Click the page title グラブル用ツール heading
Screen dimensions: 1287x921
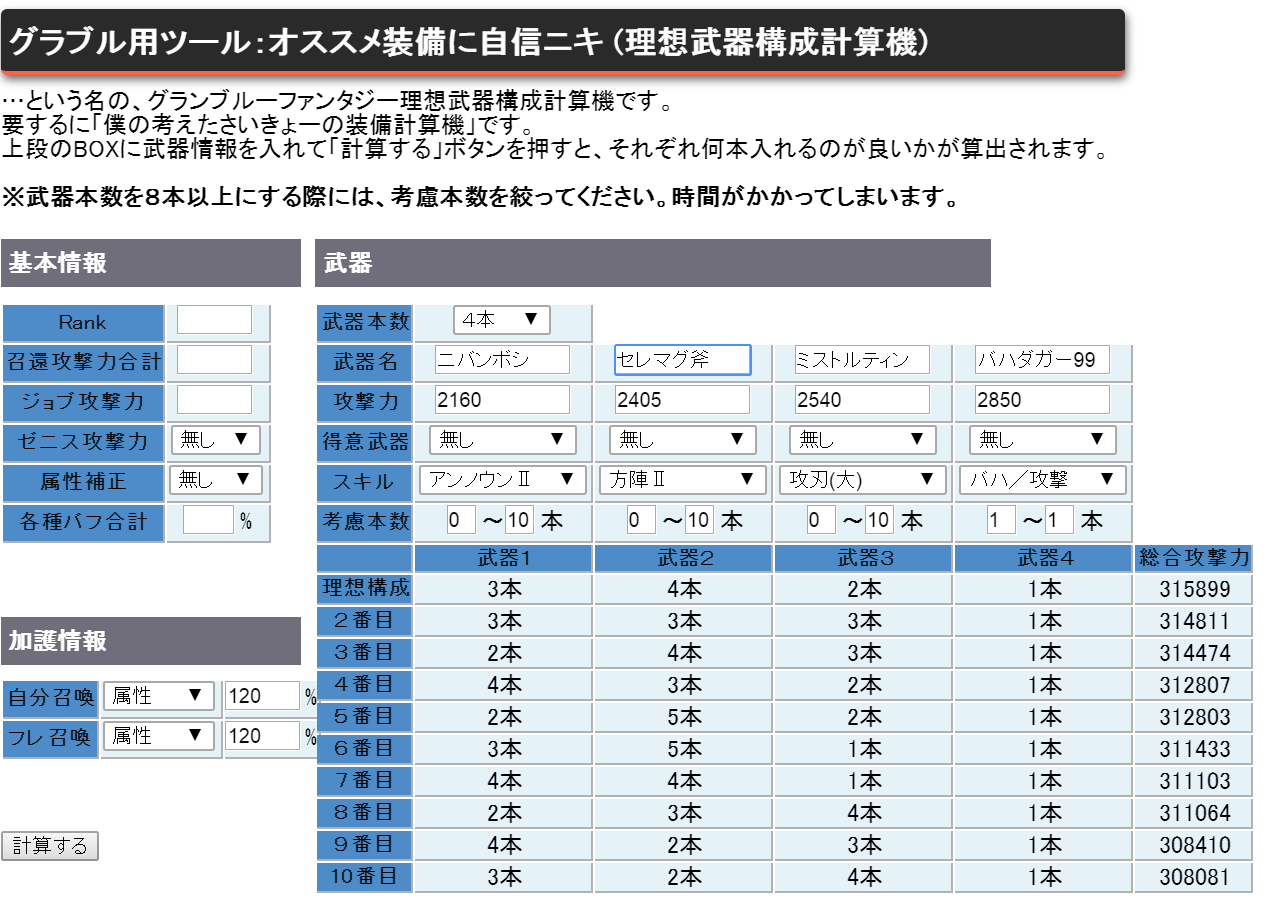563,42
